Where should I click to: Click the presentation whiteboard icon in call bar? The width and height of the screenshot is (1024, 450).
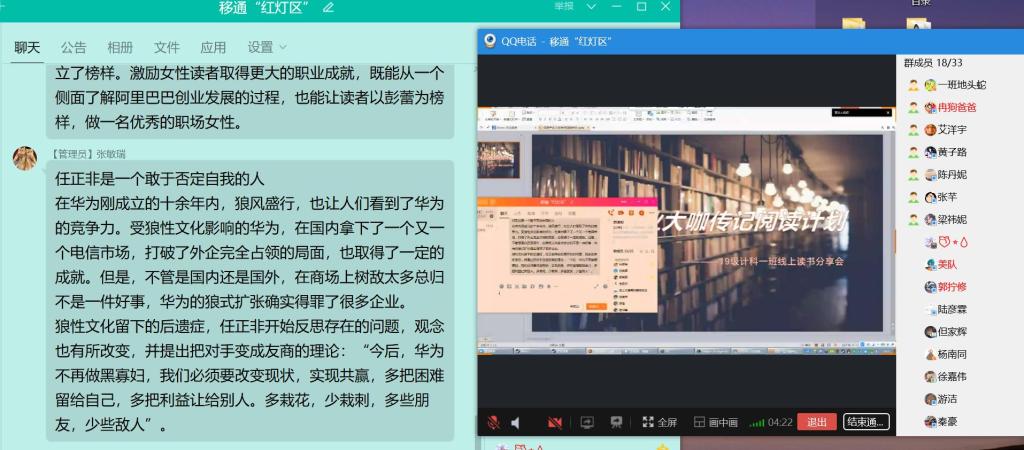[617, 422]
